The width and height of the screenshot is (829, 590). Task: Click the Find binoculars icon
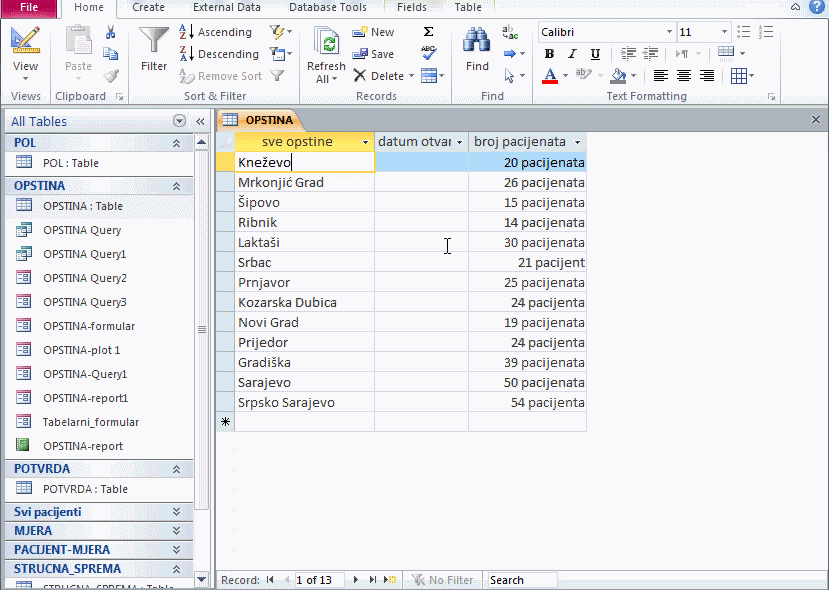coord(477,41)
